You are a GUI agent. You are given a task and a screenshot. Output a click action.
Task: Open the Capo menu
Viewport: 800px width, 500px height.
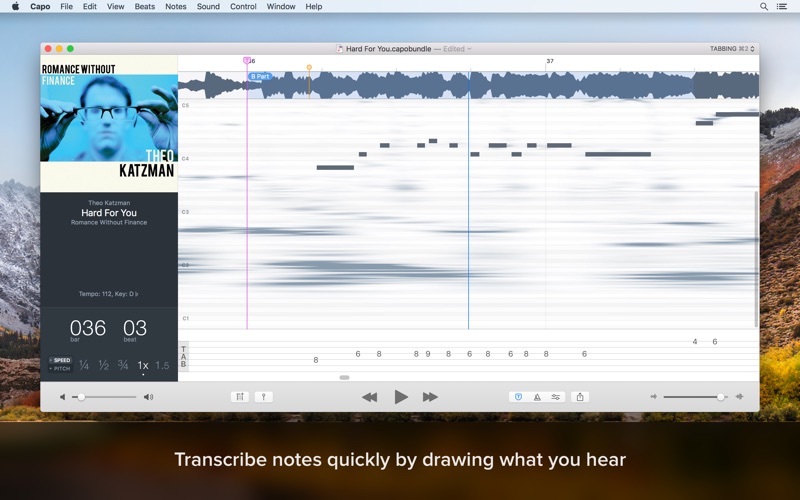(x=40, y=6)
